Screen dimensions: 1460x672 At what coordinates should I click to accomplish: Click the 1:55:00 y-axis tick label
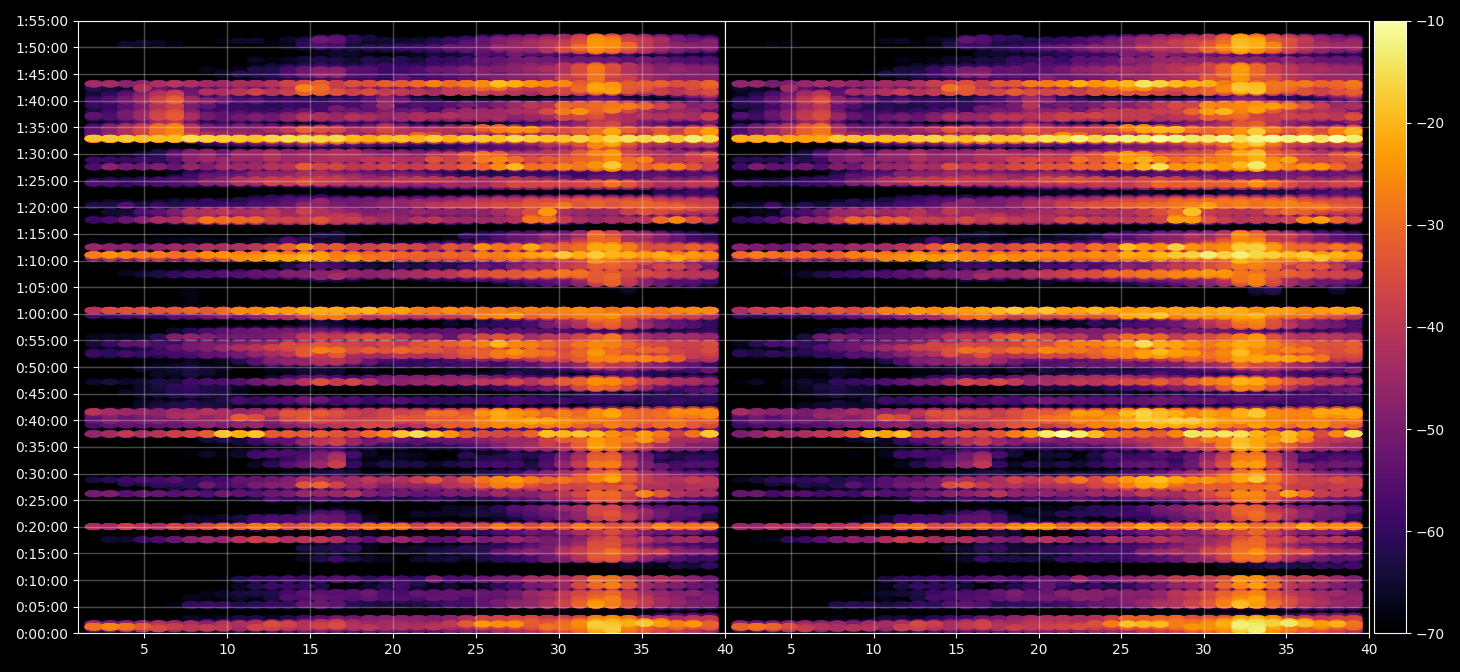[x=42, y=21]
